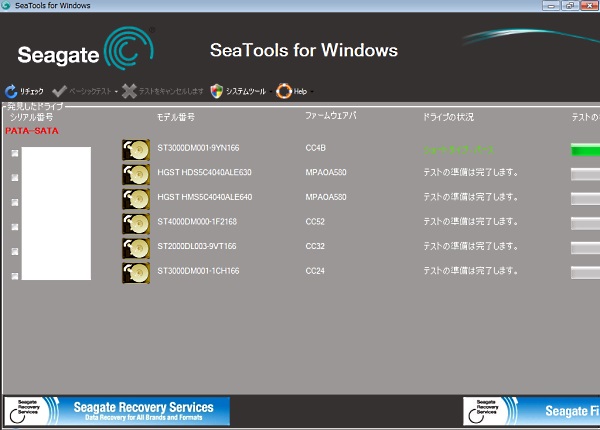This screenshot has height=430, width=600.
Task: Click the Seagate banner on the bottom right
Action: click(531, 411)
